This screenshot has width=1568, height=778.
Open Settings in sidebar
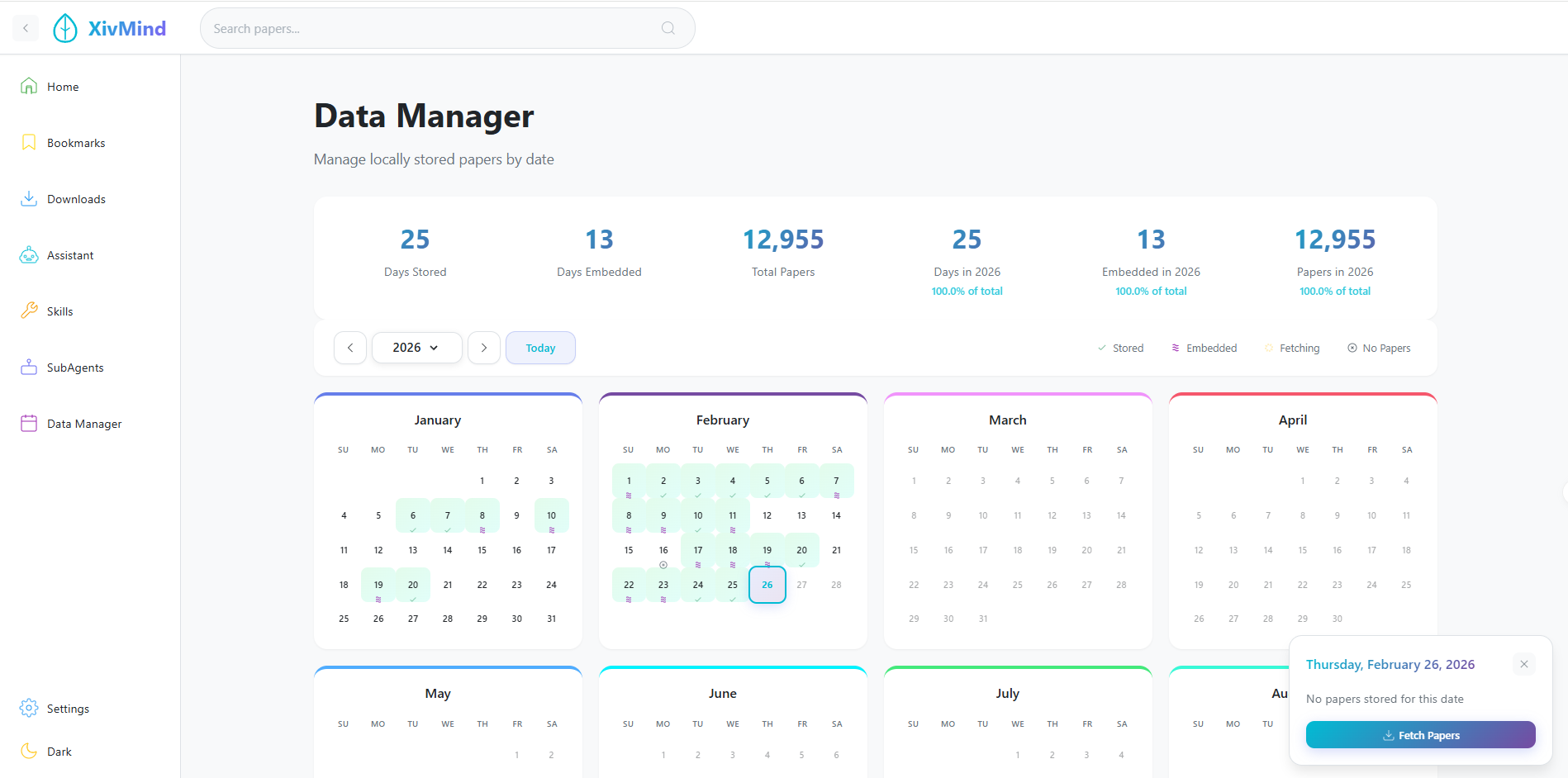pyautogui.click(x=90, y=708)
